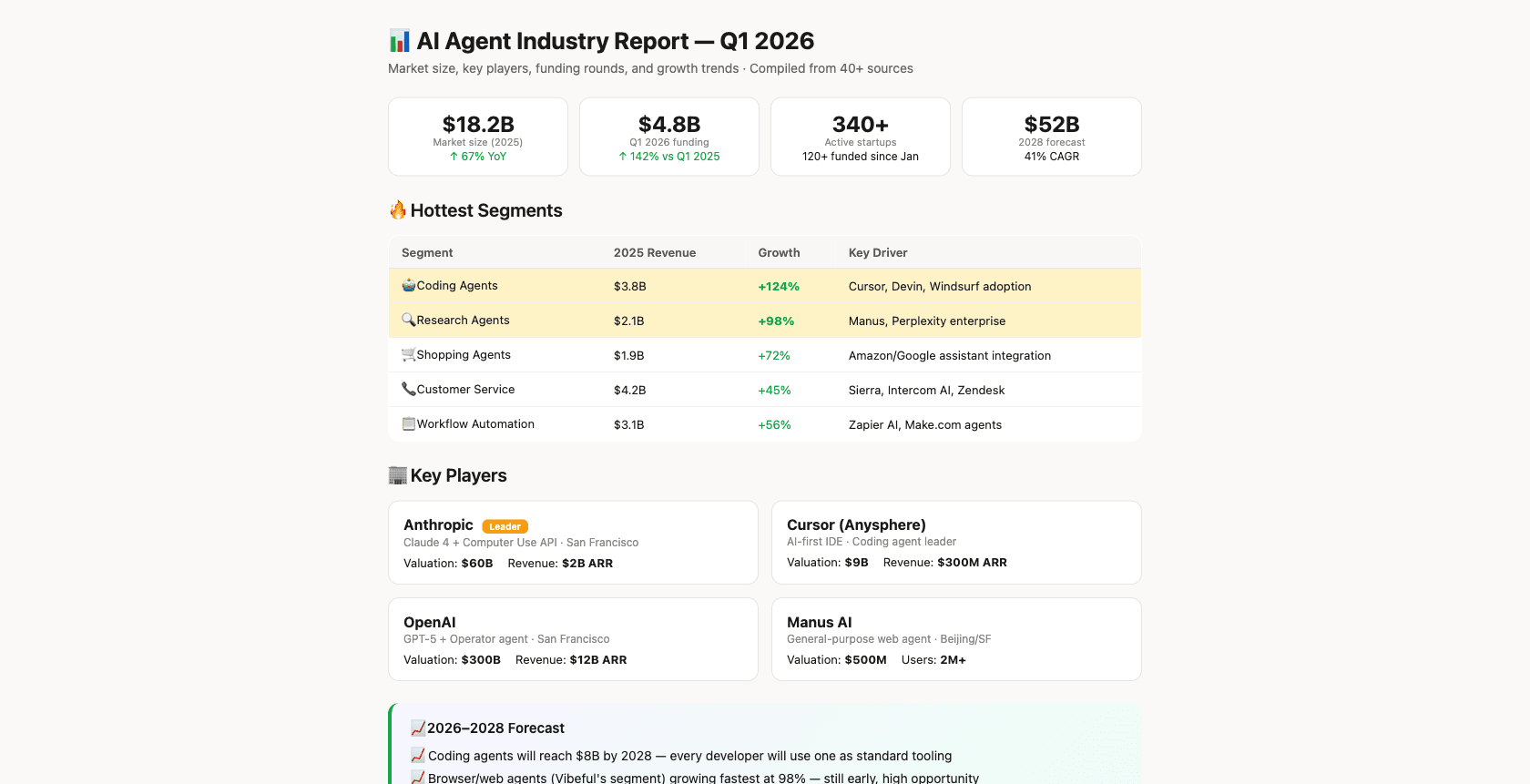
Task: Click OpenAI's Revenue $12B ARR value
Action: pyautogui.click(x=598, y=660)
